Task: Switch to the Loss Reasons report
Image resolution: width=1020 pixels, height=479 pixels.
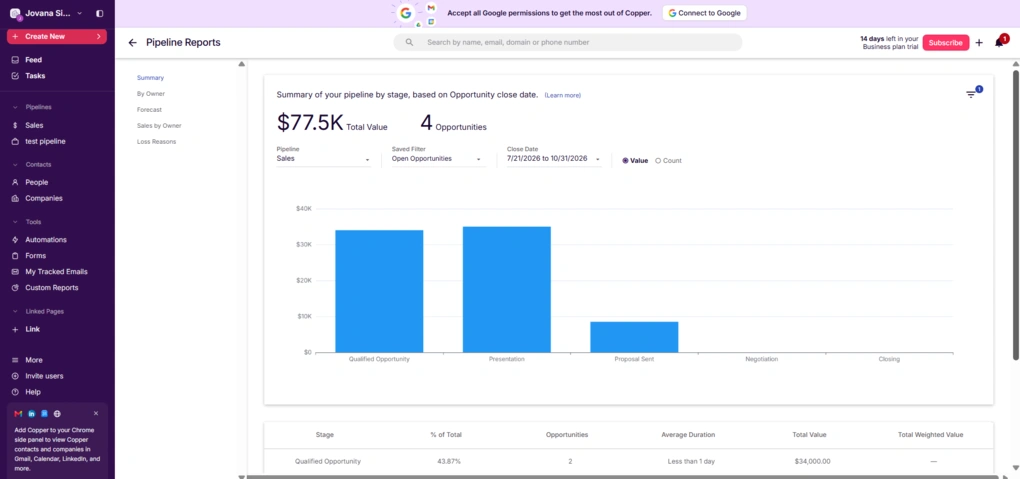Action: pos(156,141)
